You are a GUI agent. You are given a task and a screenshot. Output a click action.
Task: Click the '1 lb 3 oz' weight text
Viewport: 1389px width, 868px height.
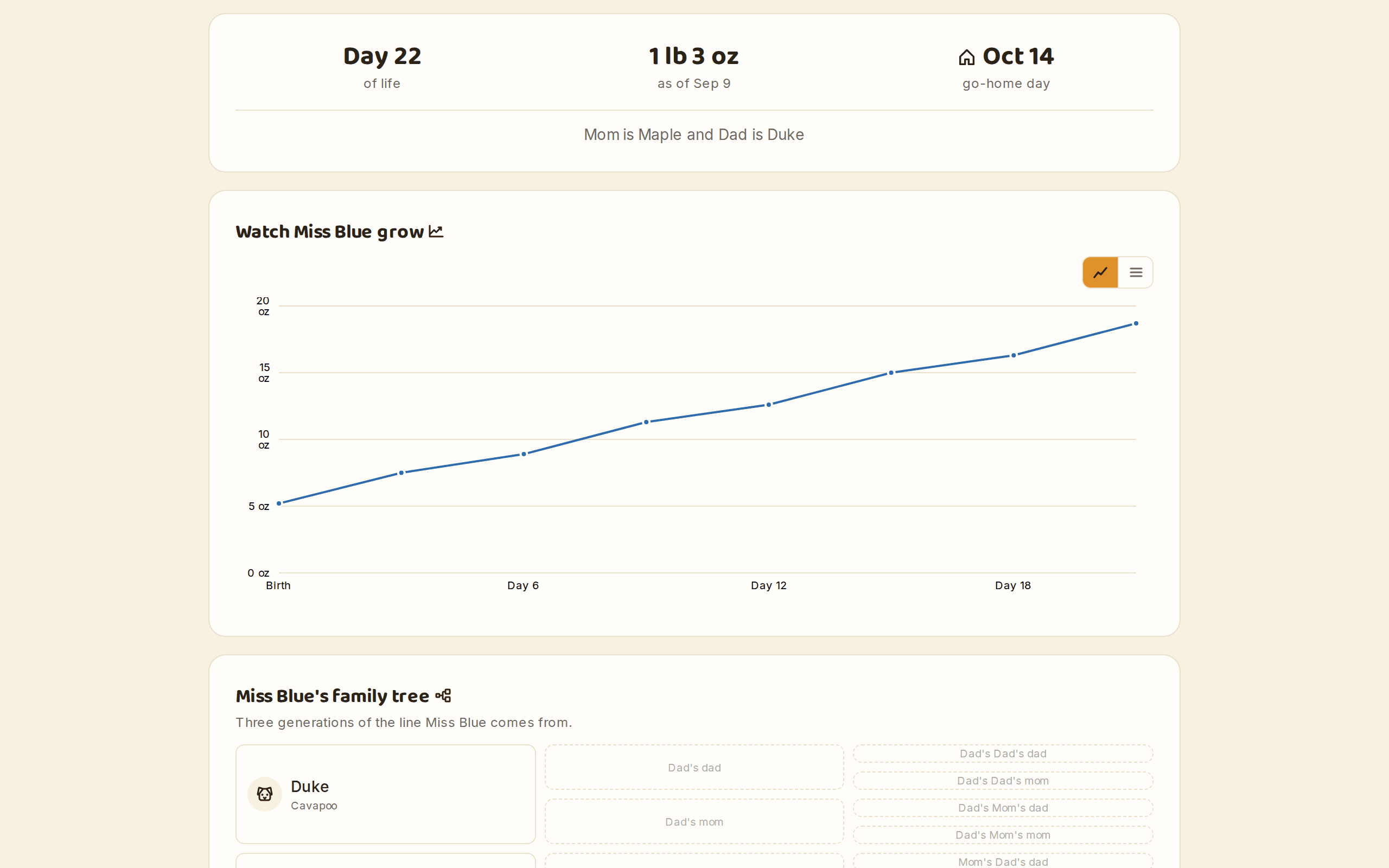click(694, 56)
